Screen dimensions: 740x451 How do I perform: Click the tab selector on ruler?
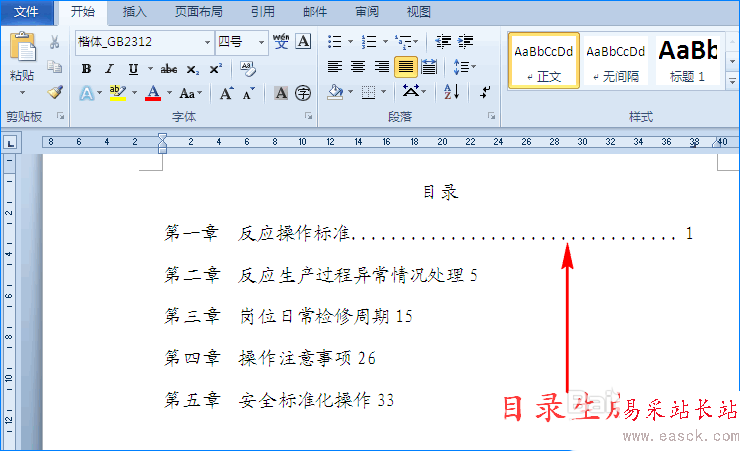pyautogui.click(x=10, y=142)
